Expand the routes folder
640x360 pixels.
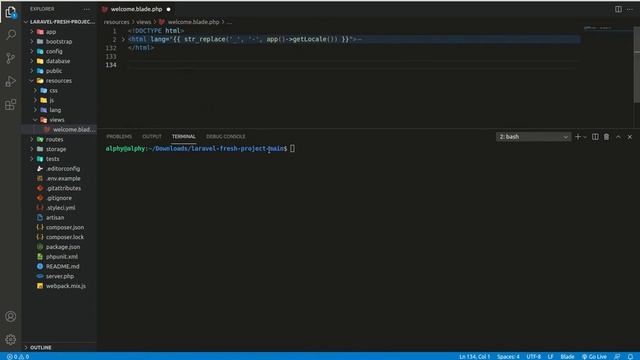pos(54,139)
